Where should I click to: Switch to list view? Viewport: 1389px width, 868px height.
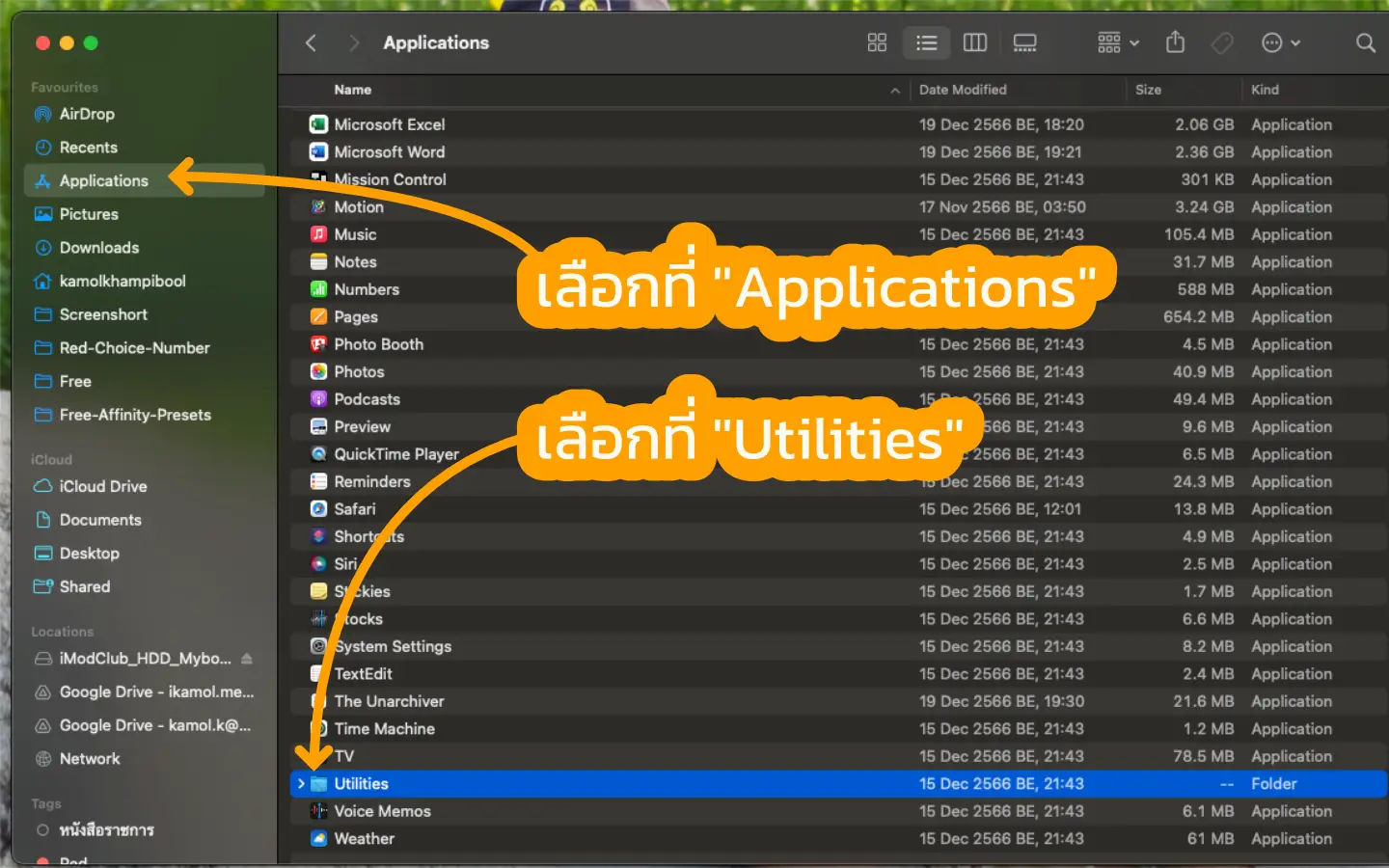point(927,42)
